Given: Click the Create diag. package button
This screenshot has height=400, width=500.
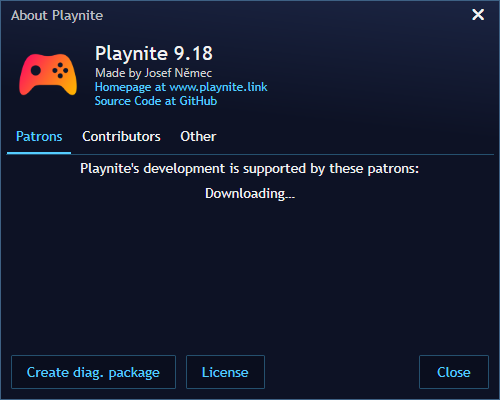Looking at the screenshot, I should [93, 372].
